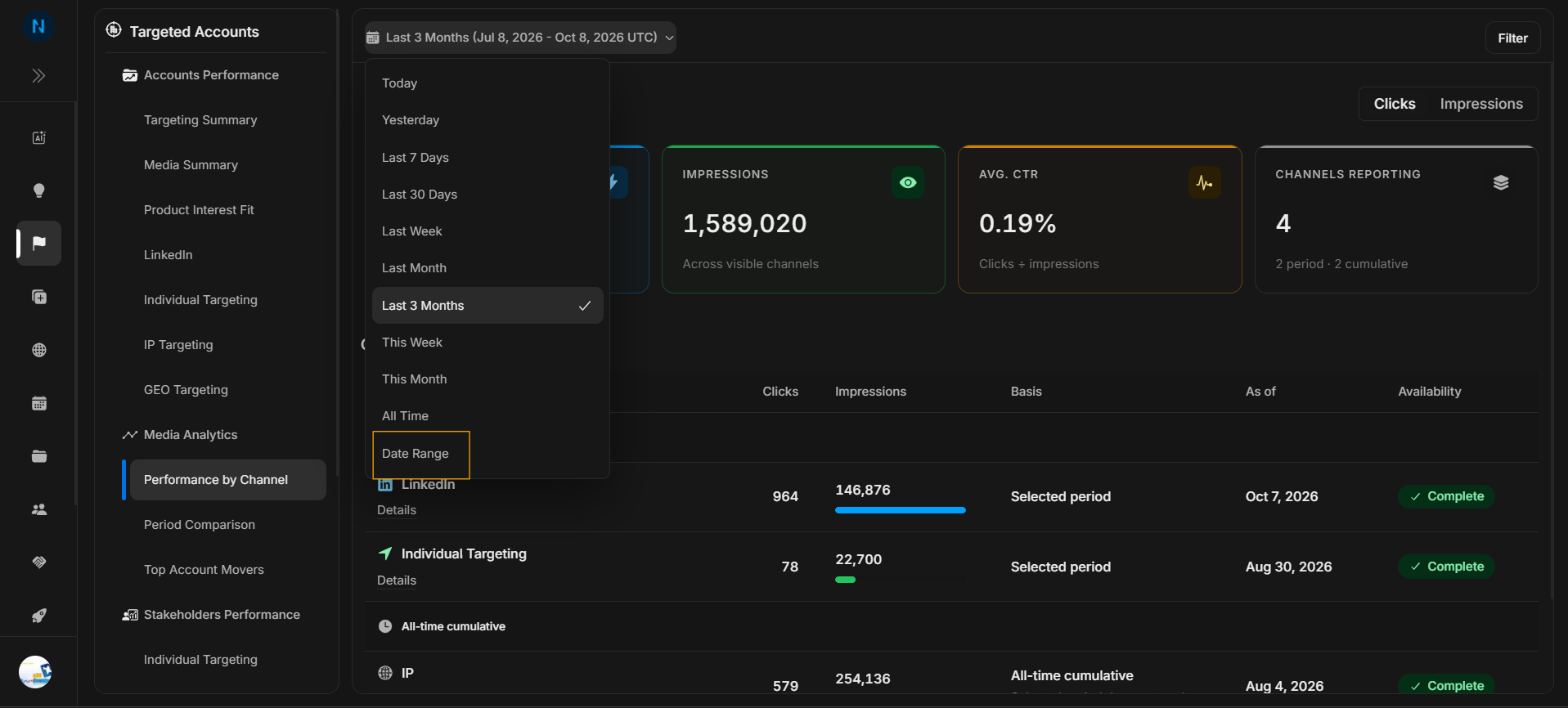The width and height of the screenshot is (1568, 708).
Task: Choose Last 7 Days from the menu
Action: pyautogui.click(x=487, y=158)
